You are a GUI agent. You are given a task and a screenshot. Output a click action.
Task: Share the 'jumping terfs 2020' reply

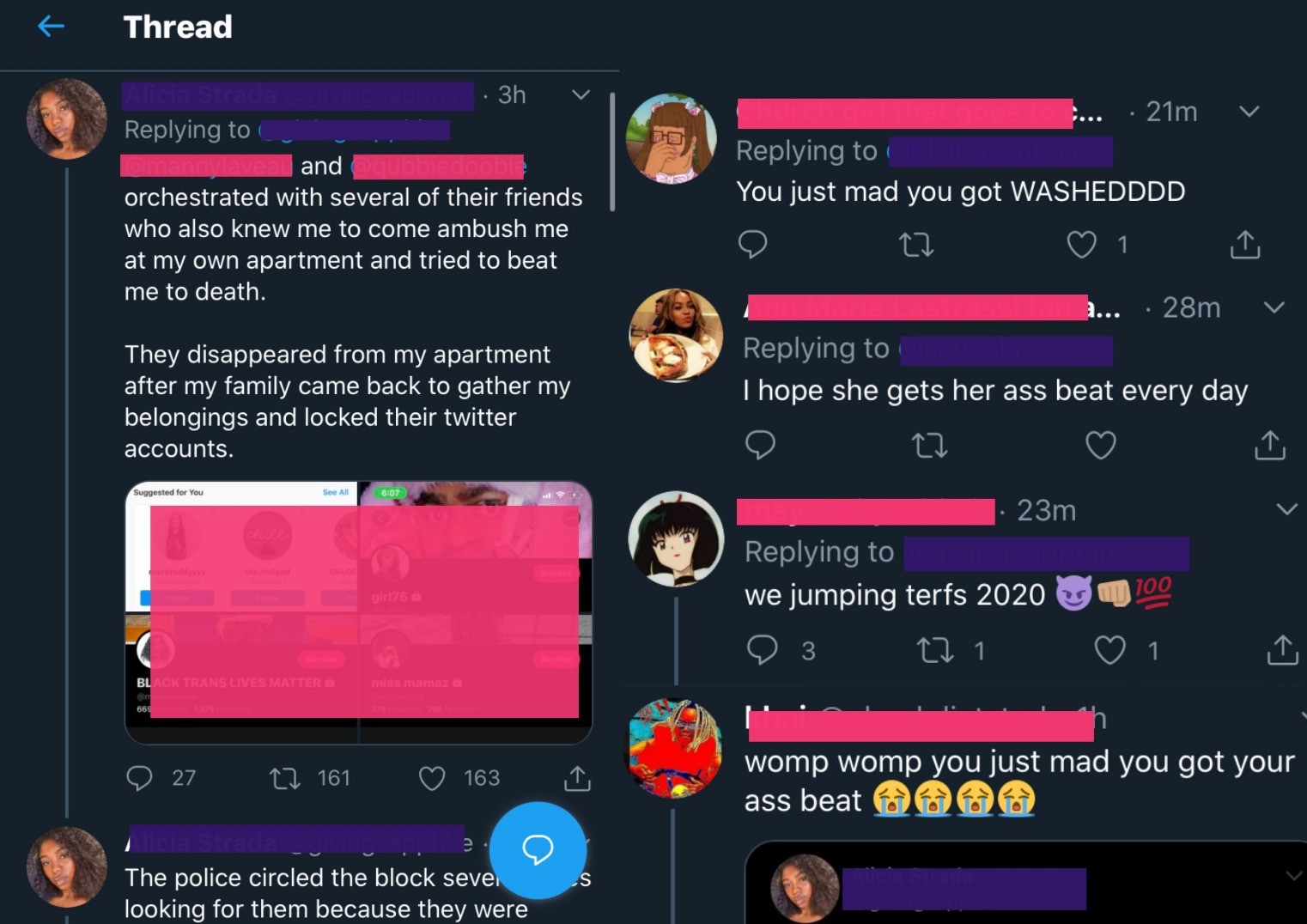pyautogui.click(x=1283, y=650)
